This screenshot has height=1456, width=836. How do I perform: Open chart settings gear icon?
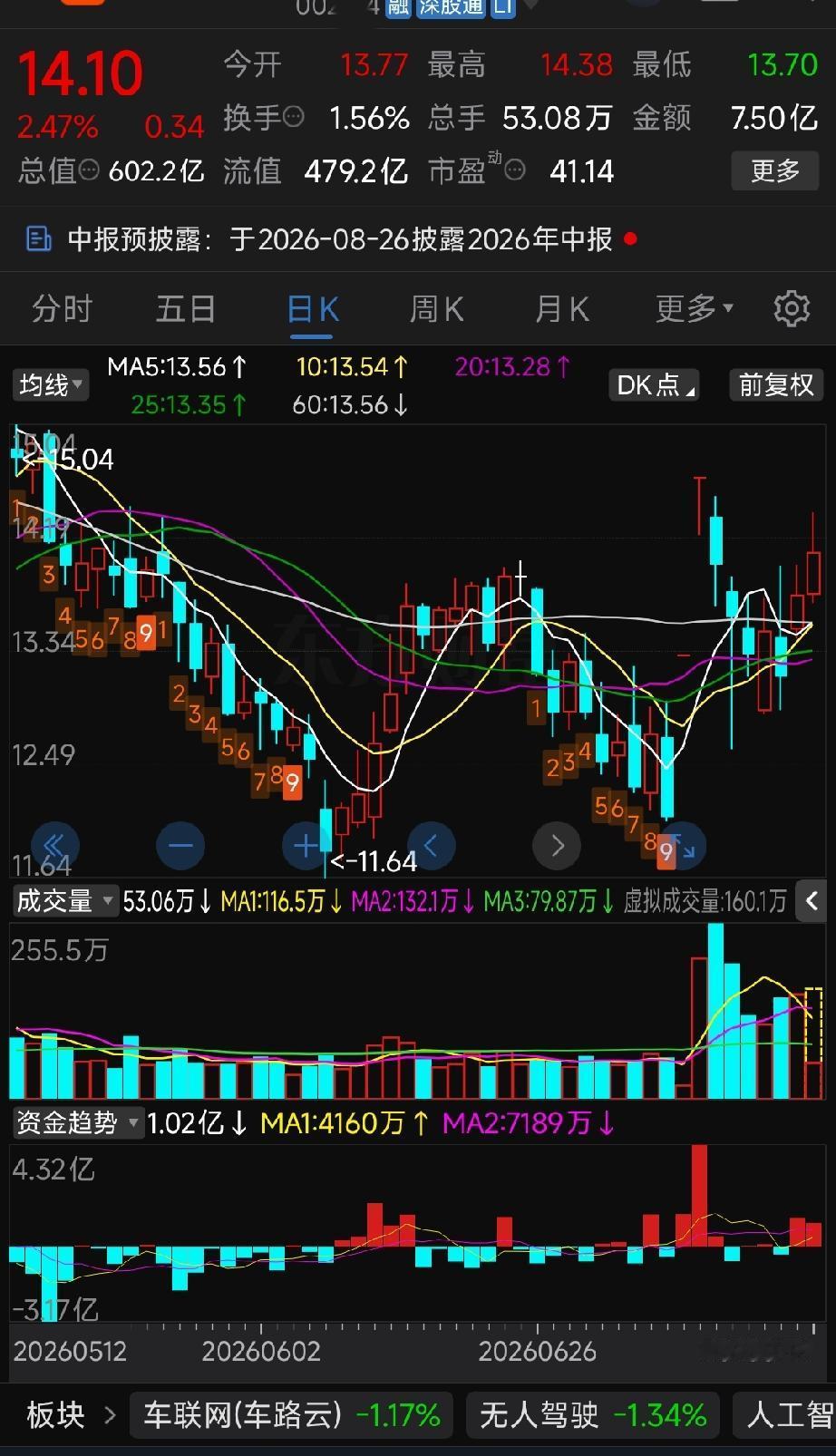click(792, 309)
